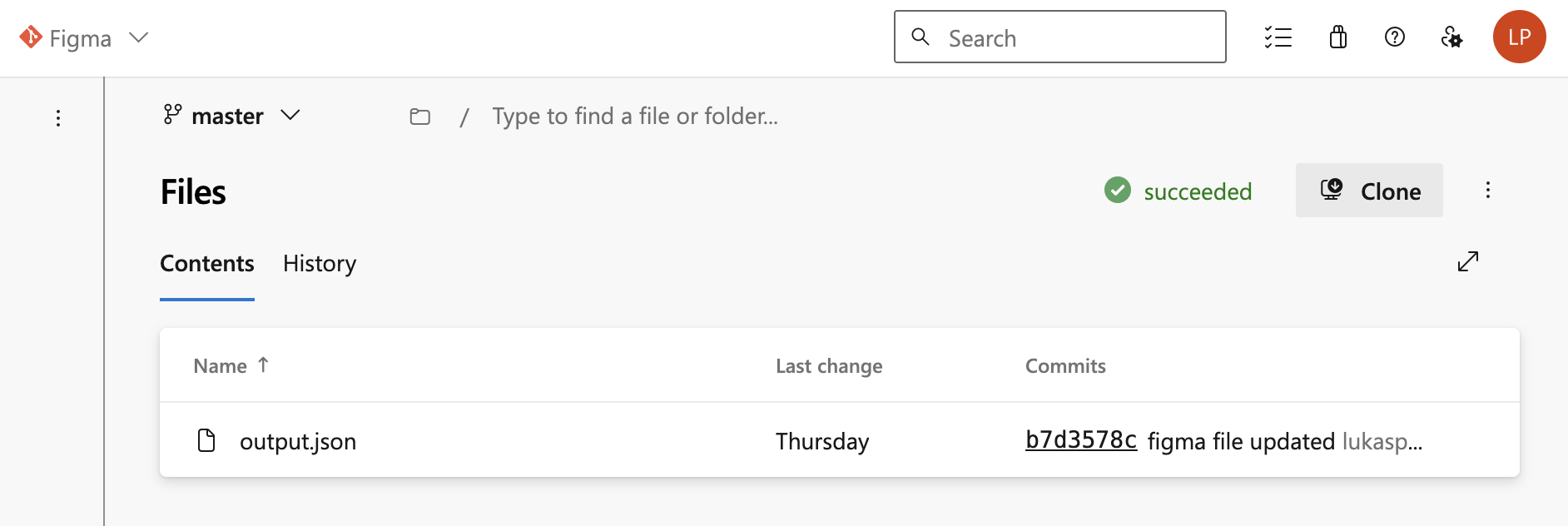Click the LP profile avatar
1568x526 pixels.
pyautogui.click(x=1520, y=37)
